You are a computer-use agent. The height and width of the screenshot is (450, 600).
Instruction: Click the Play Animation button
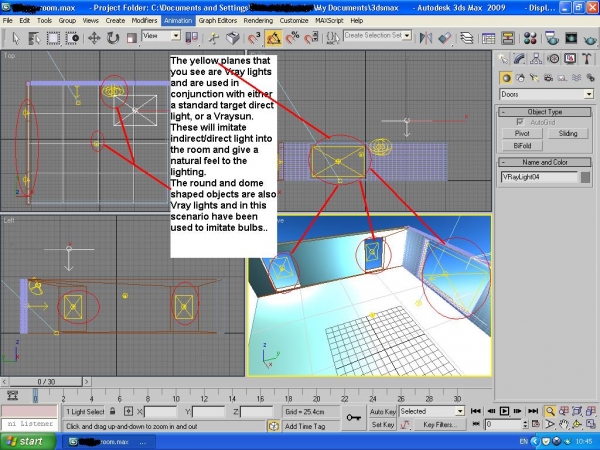point(504,411)
